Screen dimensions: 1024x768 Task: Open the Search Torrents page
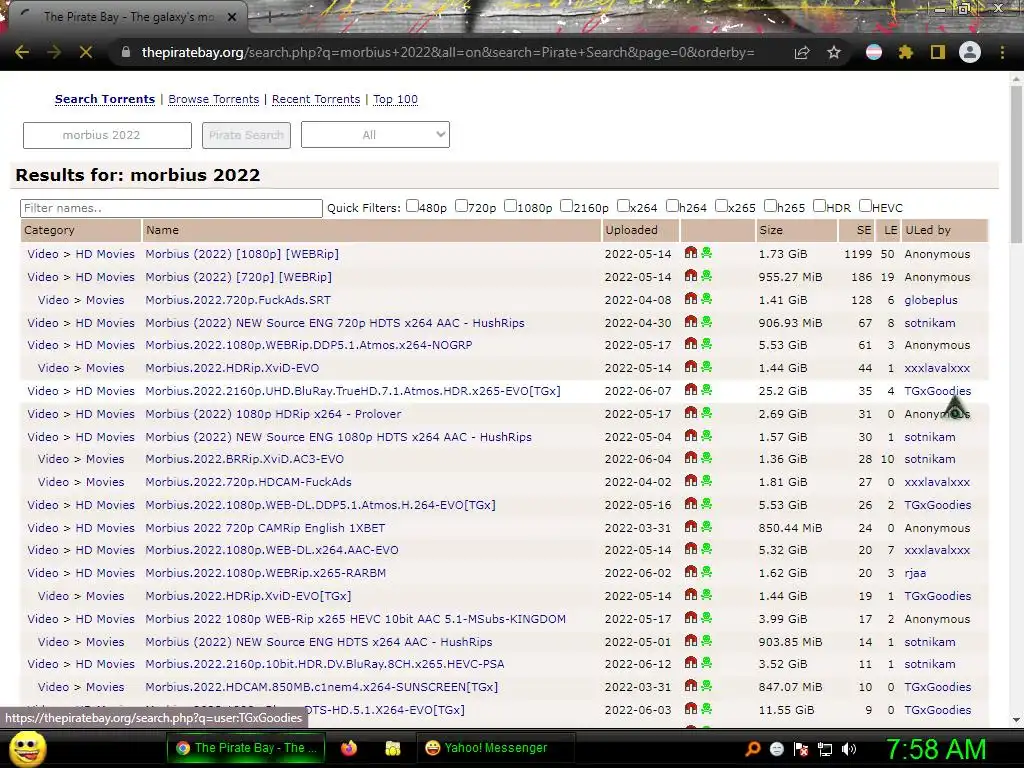[105, 99]
